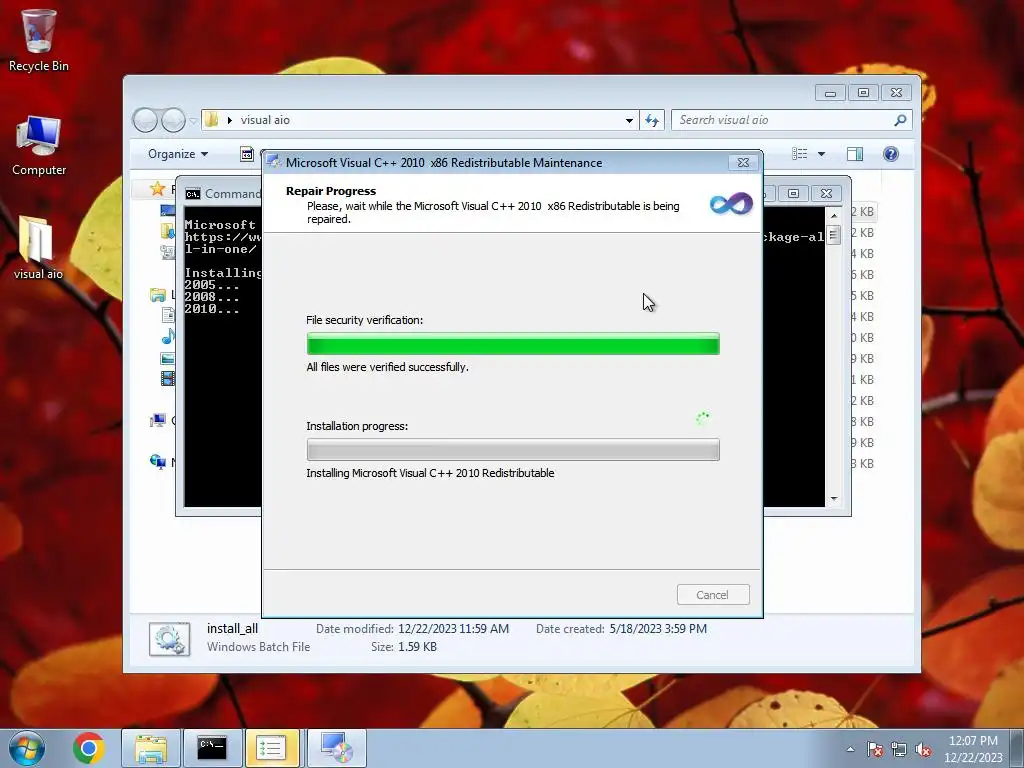Open the Computer desktop icon

click(x=39, y=146)
